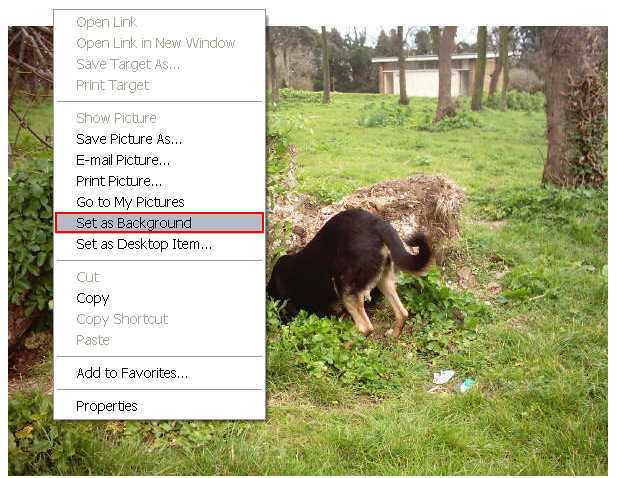638x478 pixels.
Task: Select Set as Desktop Item... option
Action: click(159, 244)
